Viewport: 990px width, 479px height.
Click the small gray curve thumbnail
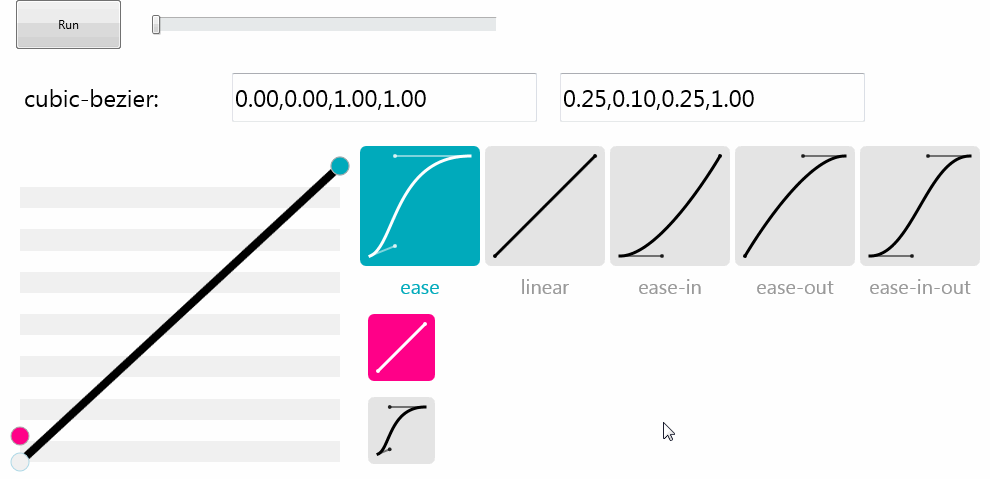(401, 431)
